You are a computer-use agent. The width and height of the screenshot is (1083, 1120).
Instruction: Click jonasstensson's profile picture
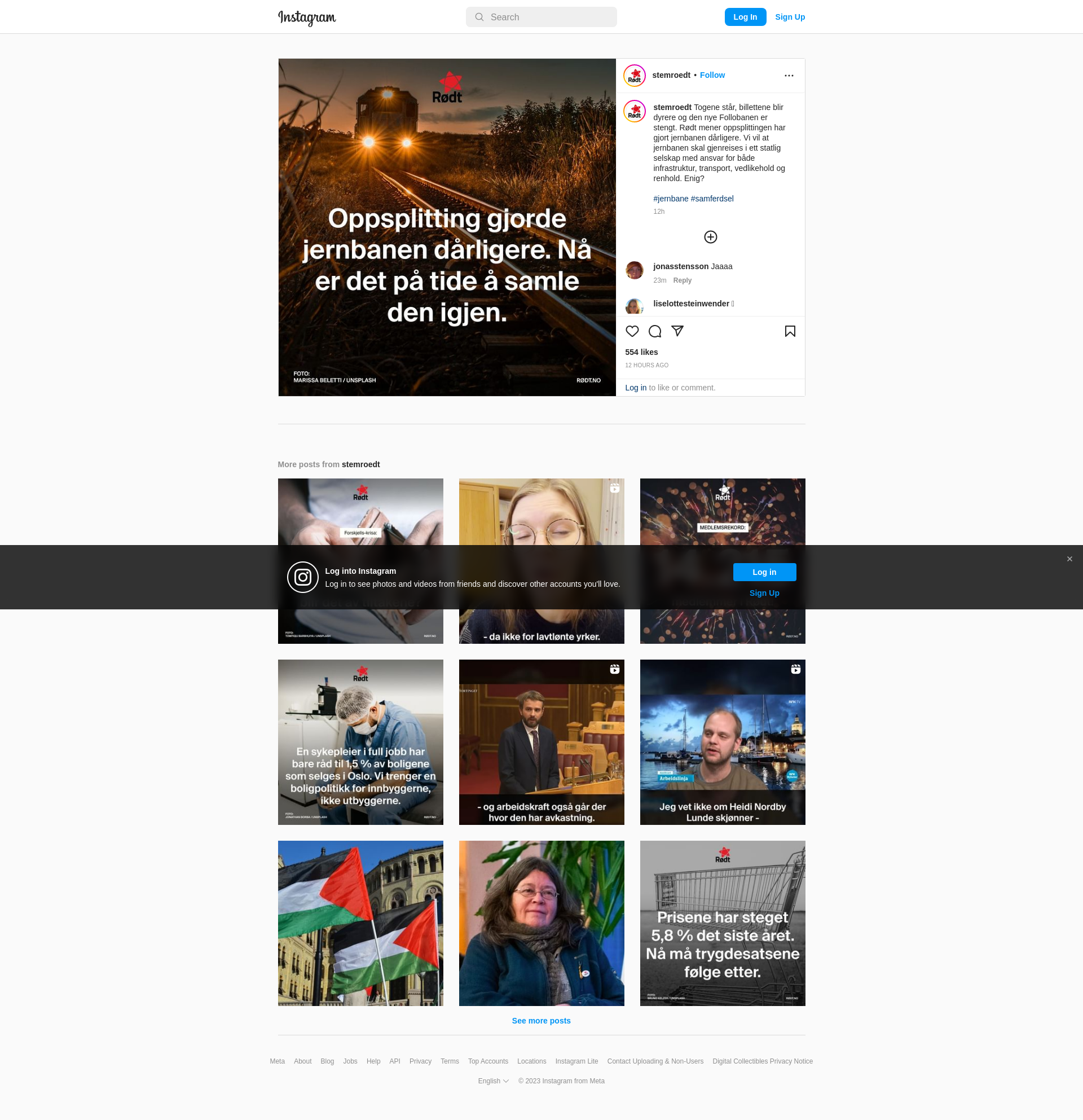click(634, 270)
